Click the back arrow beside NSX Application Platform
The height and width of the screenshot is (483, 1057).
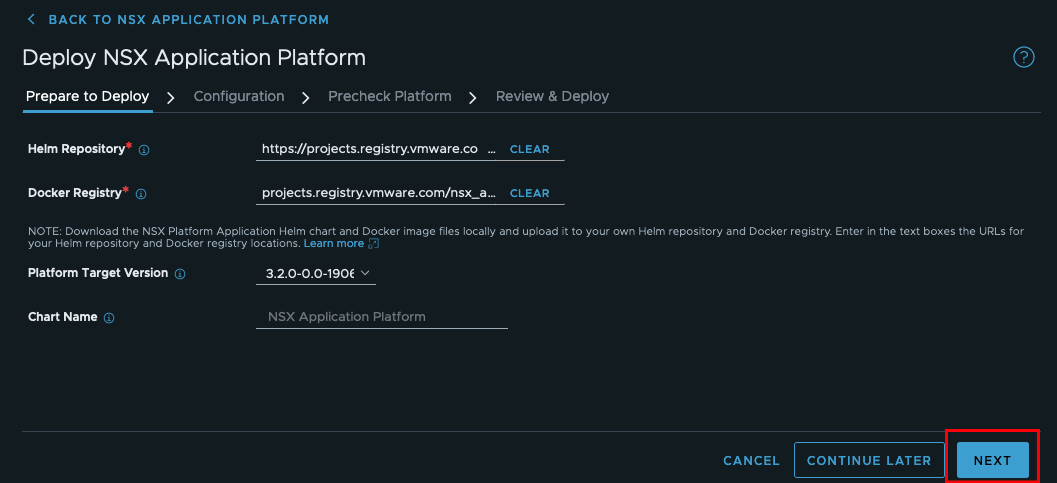click(x=31, y=20)
